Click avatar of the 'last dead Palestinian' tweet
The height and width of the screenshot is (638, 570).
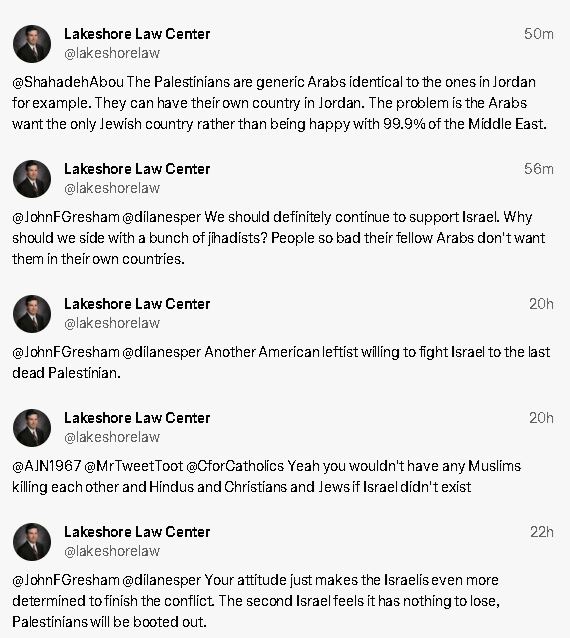pyautogui.click(x=32, y=314)
